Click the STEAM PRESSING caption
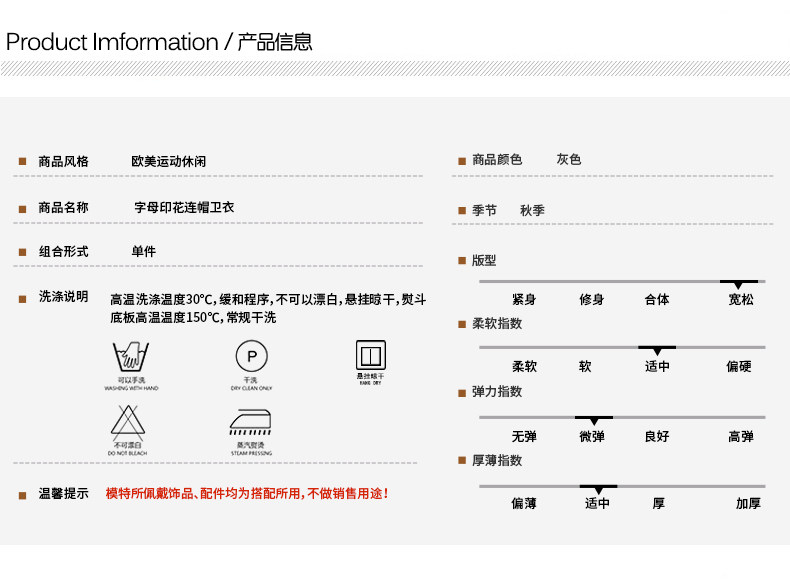The image size is (790, 584). click(x=251, y=453)
